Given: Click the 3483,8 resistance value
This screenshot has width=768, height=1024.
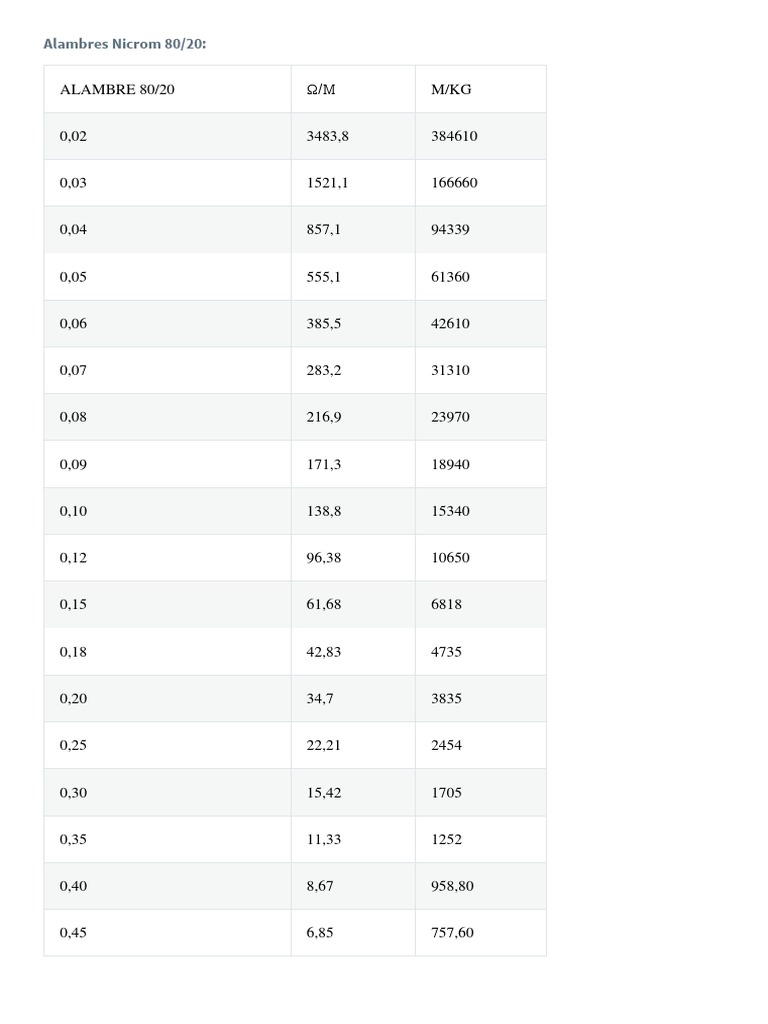Looking at the screenshot, I should (x=327, y=136).
